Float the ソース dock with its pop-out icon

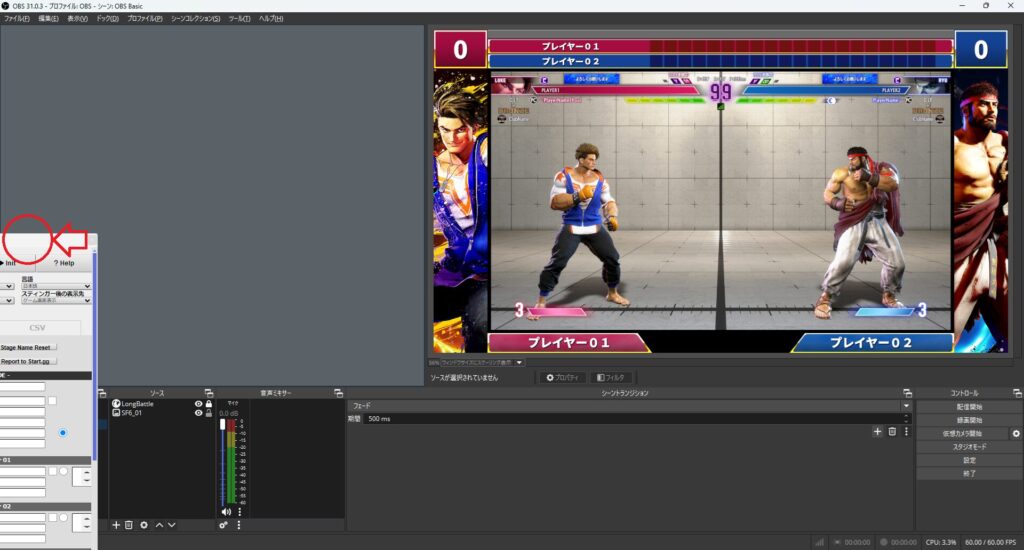click(209, 393)
